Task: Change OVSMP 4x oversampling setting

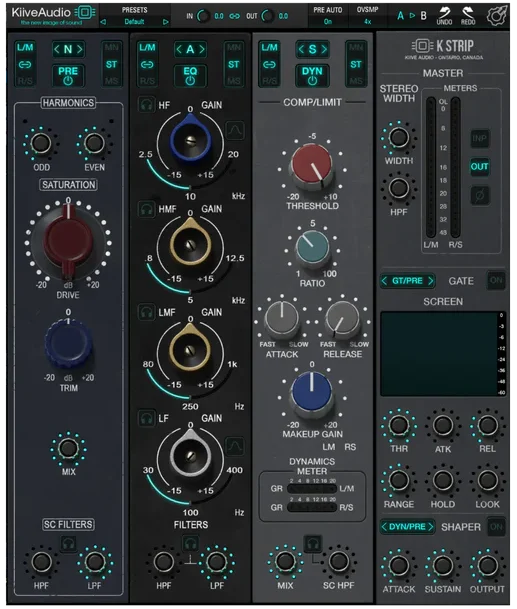Action: (x=368, y=21)
